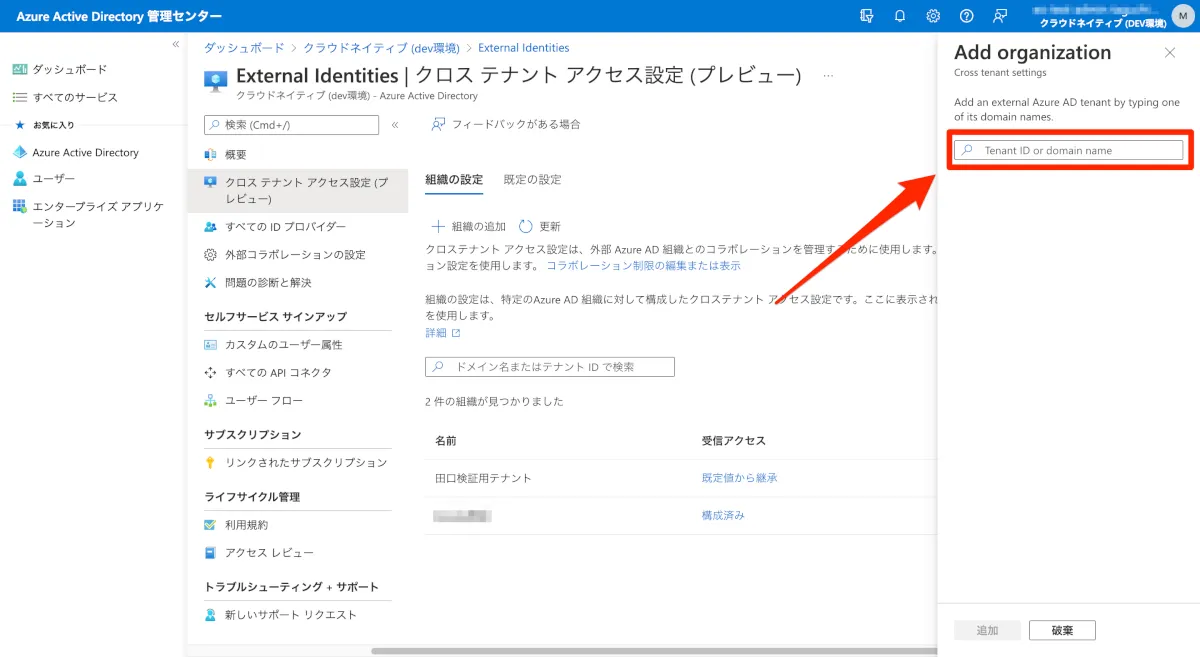Click the 既定値から継承 inbound access link
This screenshot has width=1200, height=657.
[739, 478]
